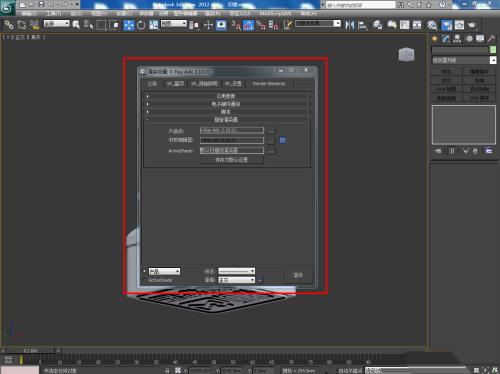Open the Material Editor

432,25
